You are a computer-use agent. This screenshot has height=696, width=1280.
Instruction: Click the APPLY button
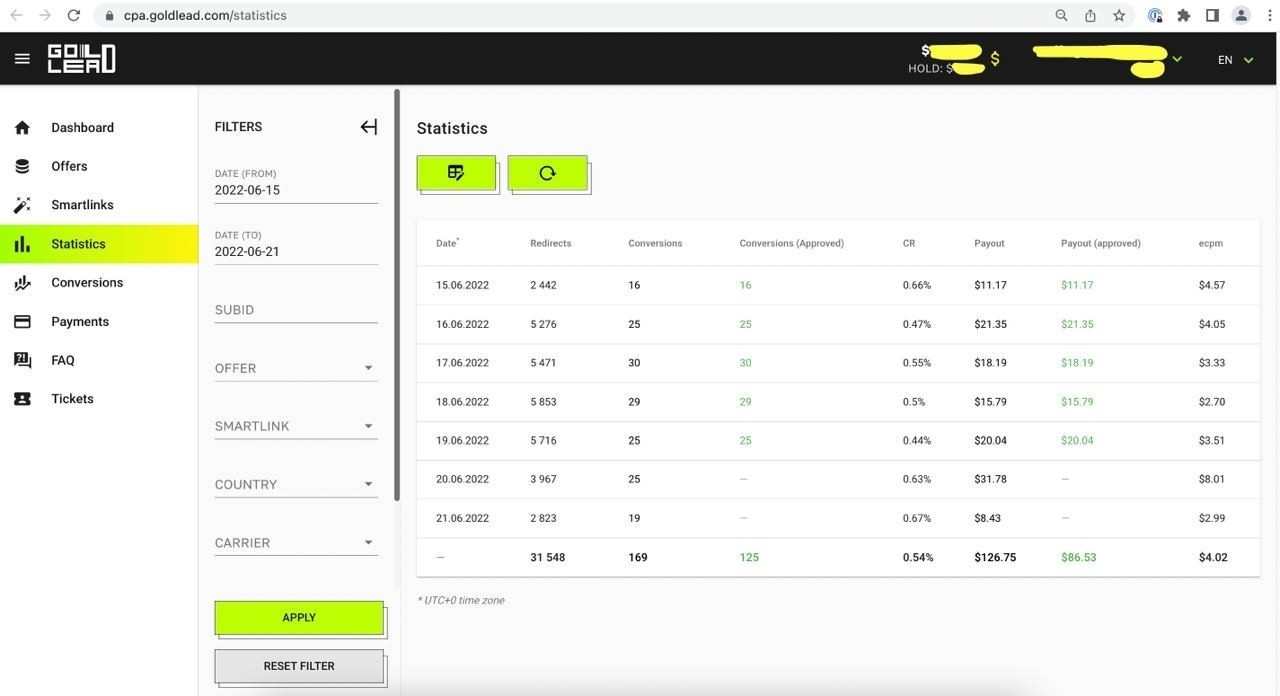(x=299, y=618)
